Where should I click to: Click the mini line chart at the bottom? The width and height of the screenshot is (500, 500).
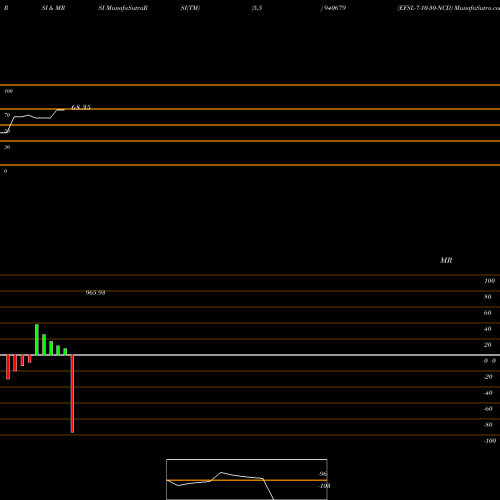click(x=247, y=479)
